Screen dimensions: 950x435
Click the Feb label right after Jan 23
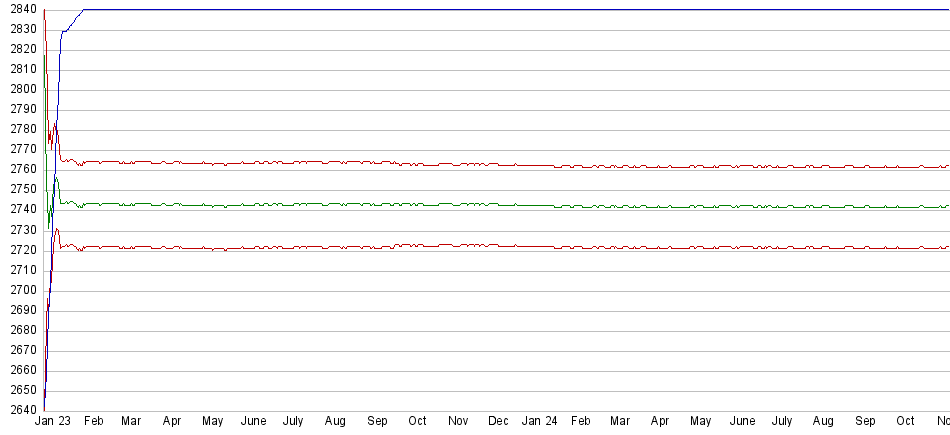[x=93, y=422]
